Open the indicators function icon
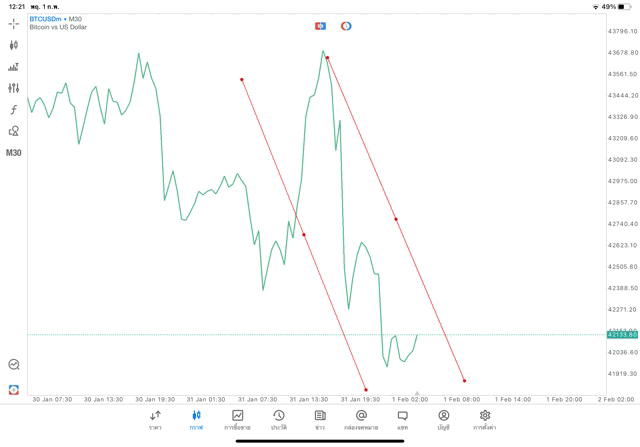Image resolution: width=640 pixels, height=447 pixels. click(14, 110)
